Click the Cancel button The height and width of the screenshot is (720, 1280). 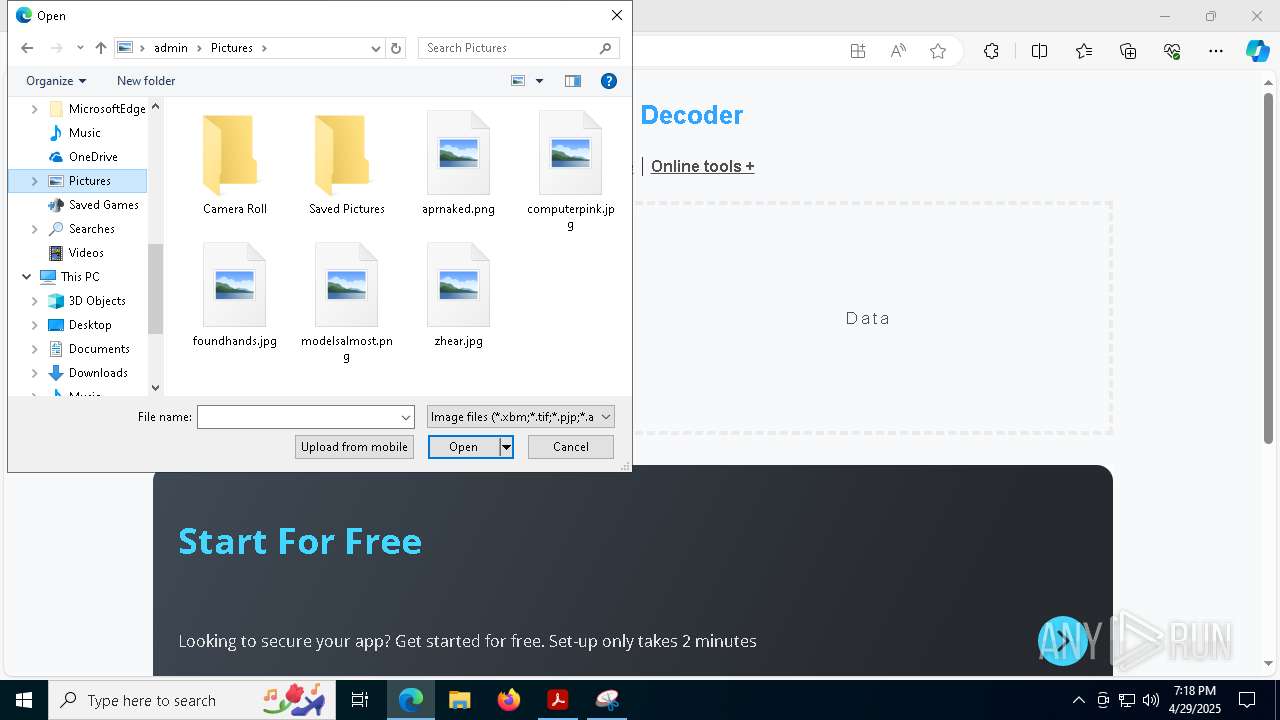[x=571, y=447]
